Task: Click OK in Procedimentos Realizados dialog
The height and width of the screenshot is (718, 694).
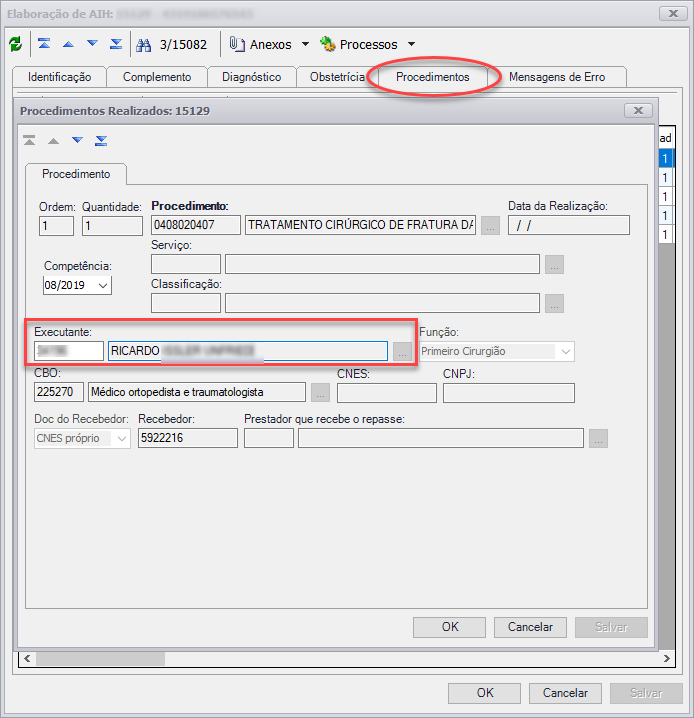Action: (x=450, y=627)
